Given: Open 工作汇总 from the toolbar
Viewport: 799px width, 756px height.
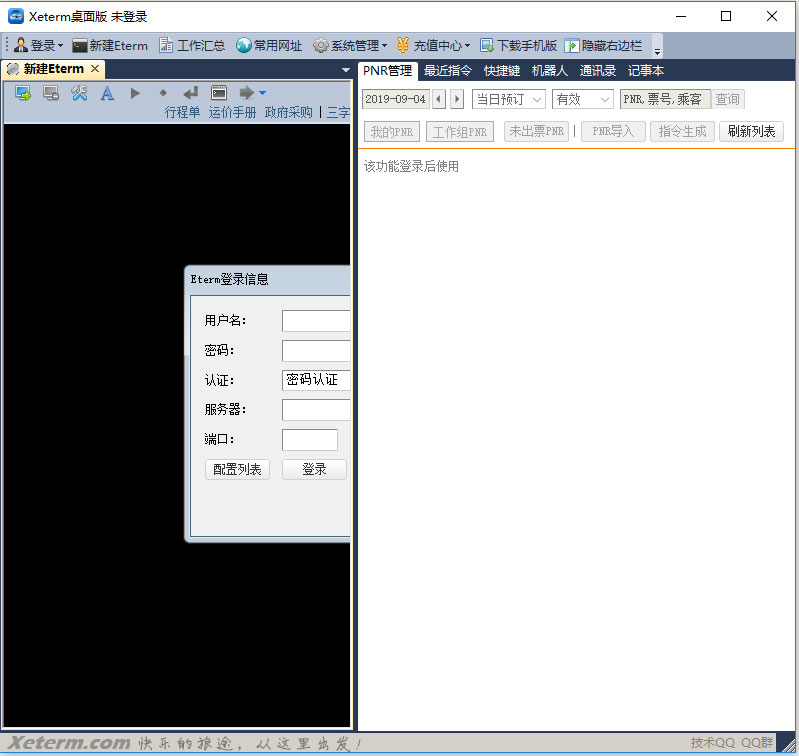Looking at the screenshot, I should pos(192,45).
